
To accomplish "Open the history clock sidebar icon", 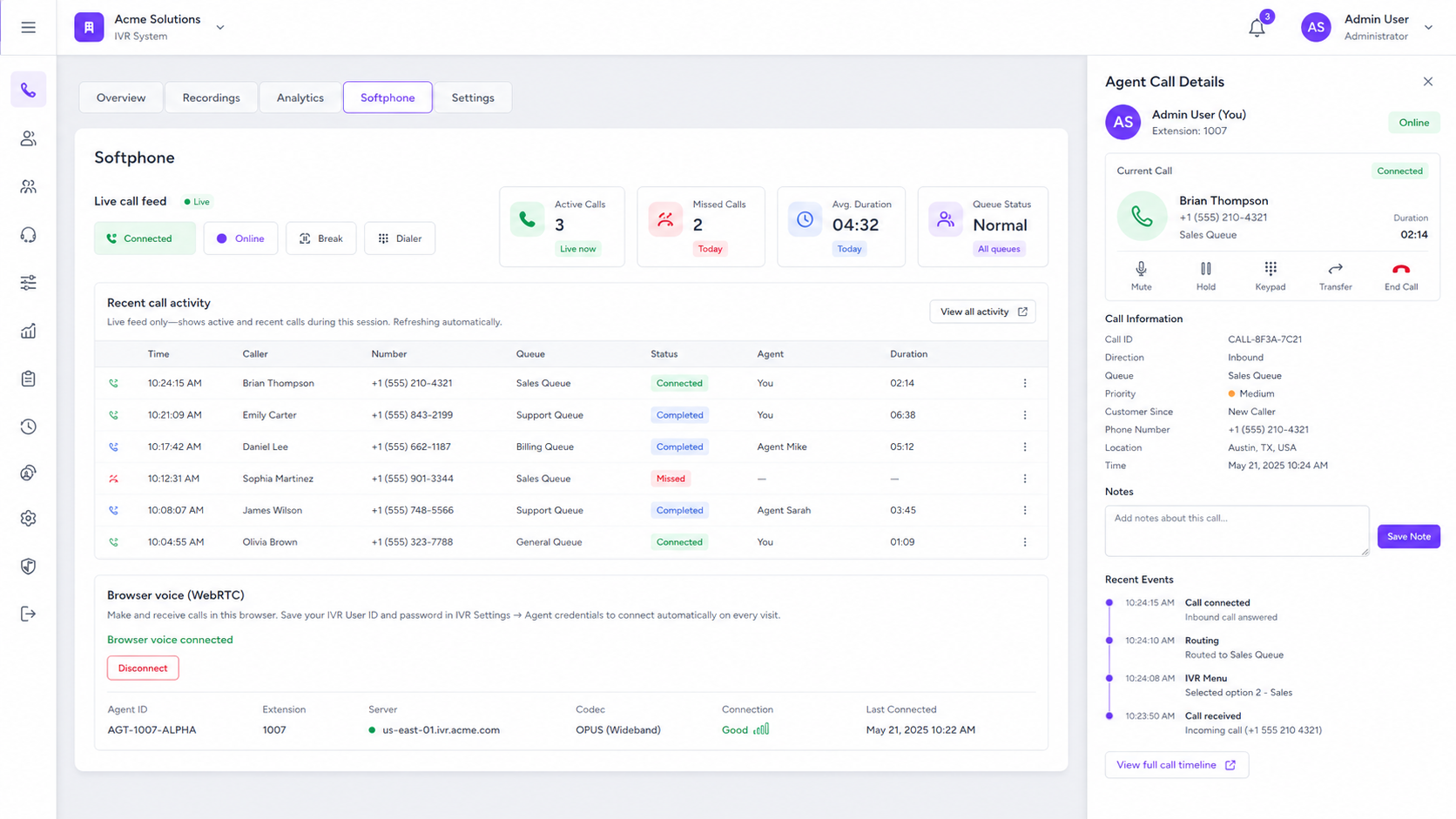I will 29,426.
